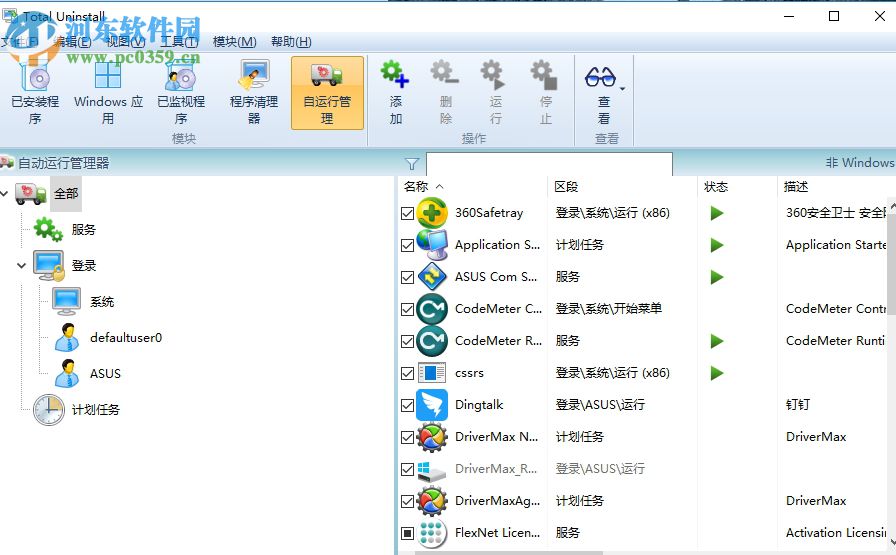The image size is (896, 555).
Task: Select the 全部 truck tree node
Action: tap(31, 194)
